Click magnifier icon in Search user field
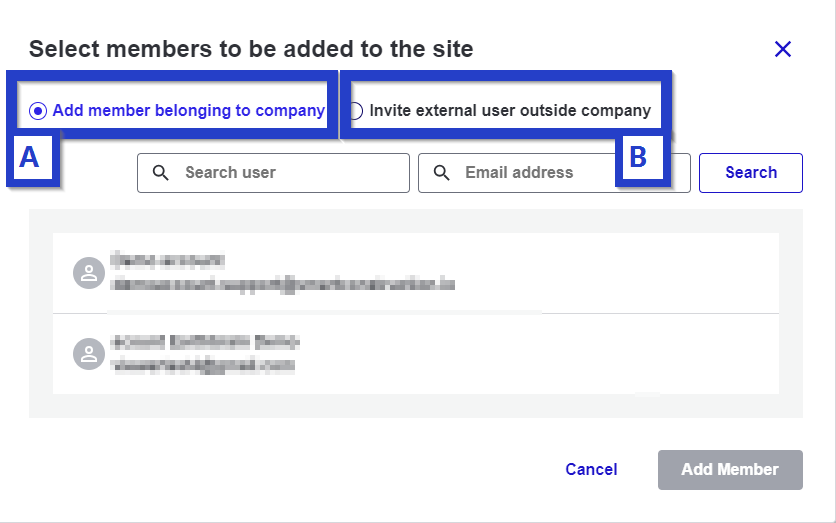This screenshot has height=523, width=836. 160,173
